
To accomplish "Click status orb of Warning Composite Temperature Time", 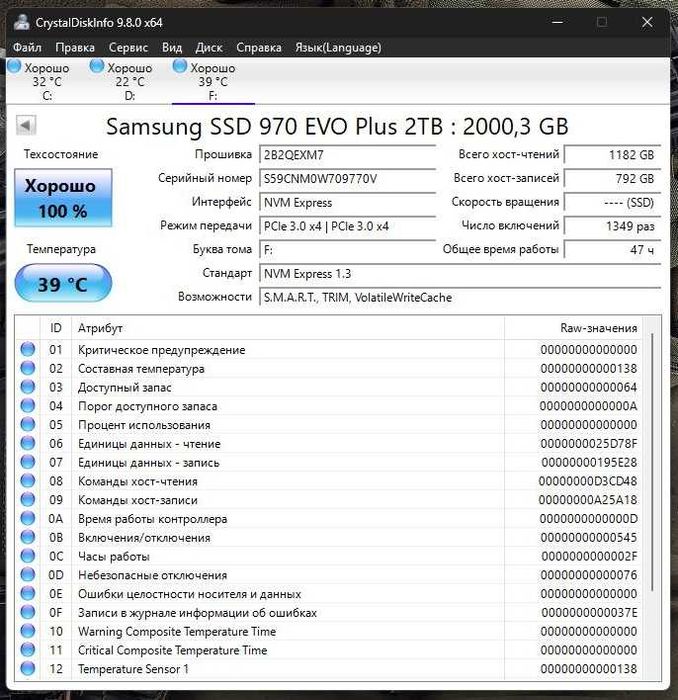I will click(x=28, y=630).
